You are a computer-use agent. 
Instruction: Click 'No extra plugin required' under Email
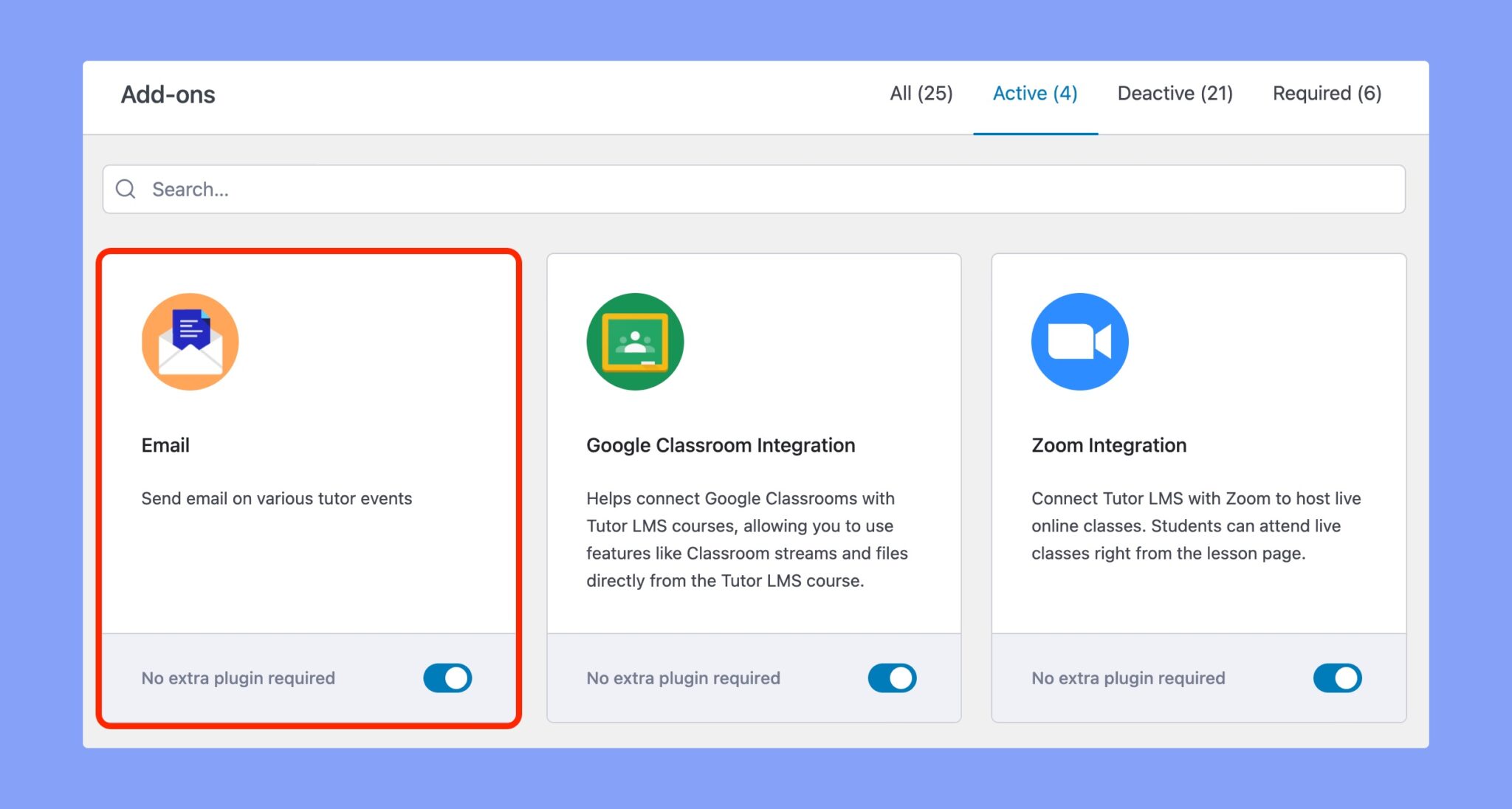238,678
